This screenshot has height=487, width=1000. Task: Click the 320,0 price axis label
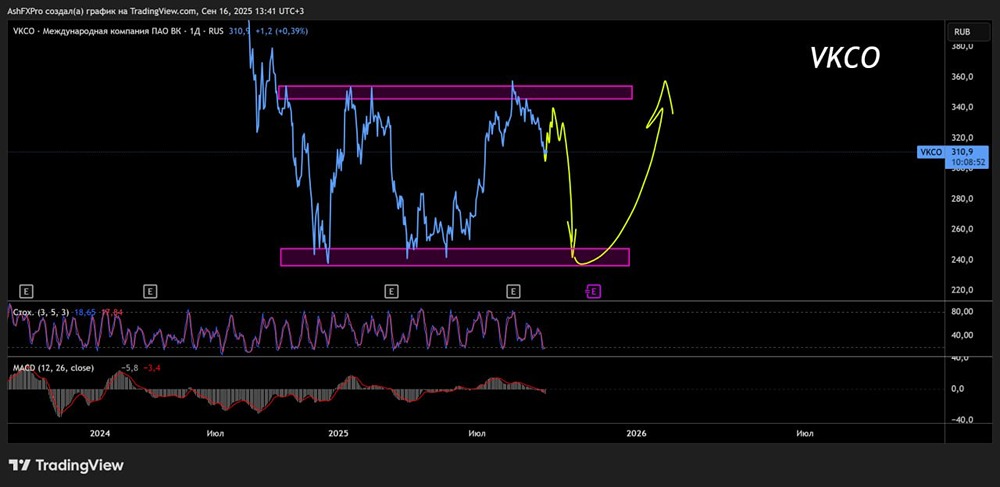(962, 138)
